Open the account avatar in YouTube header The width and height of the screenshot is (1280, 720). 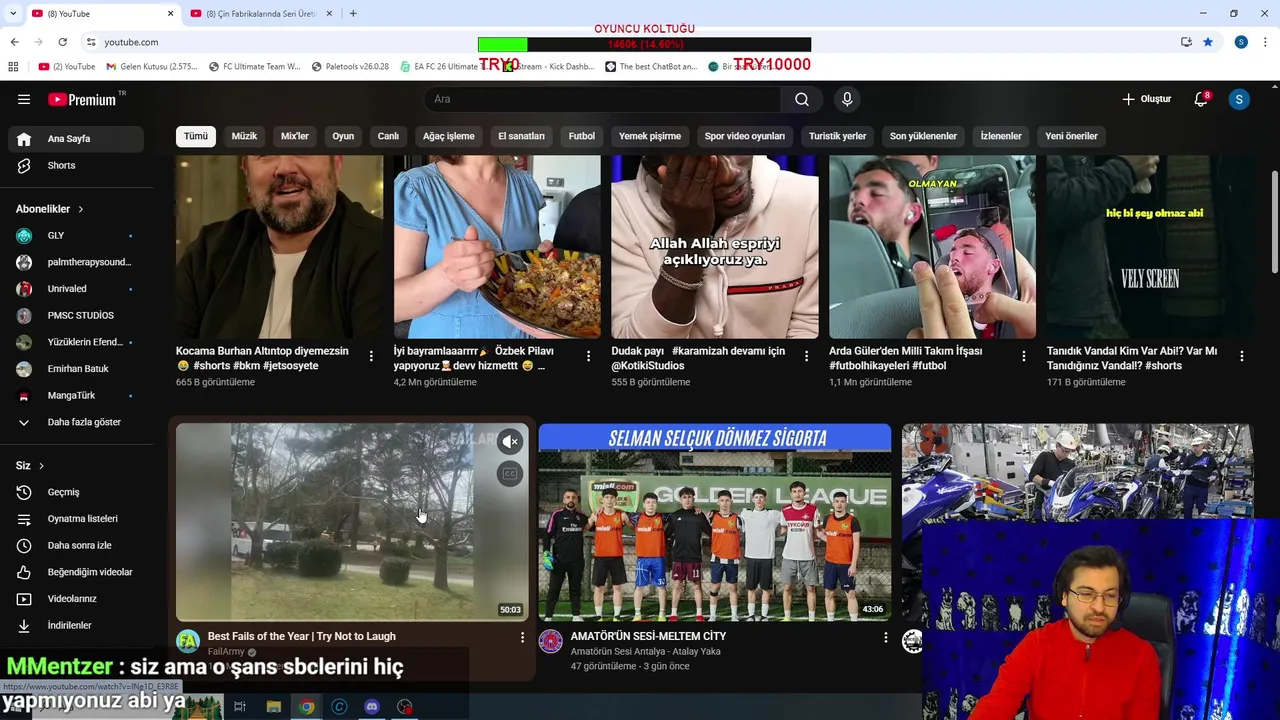(x=1239, y=99)
